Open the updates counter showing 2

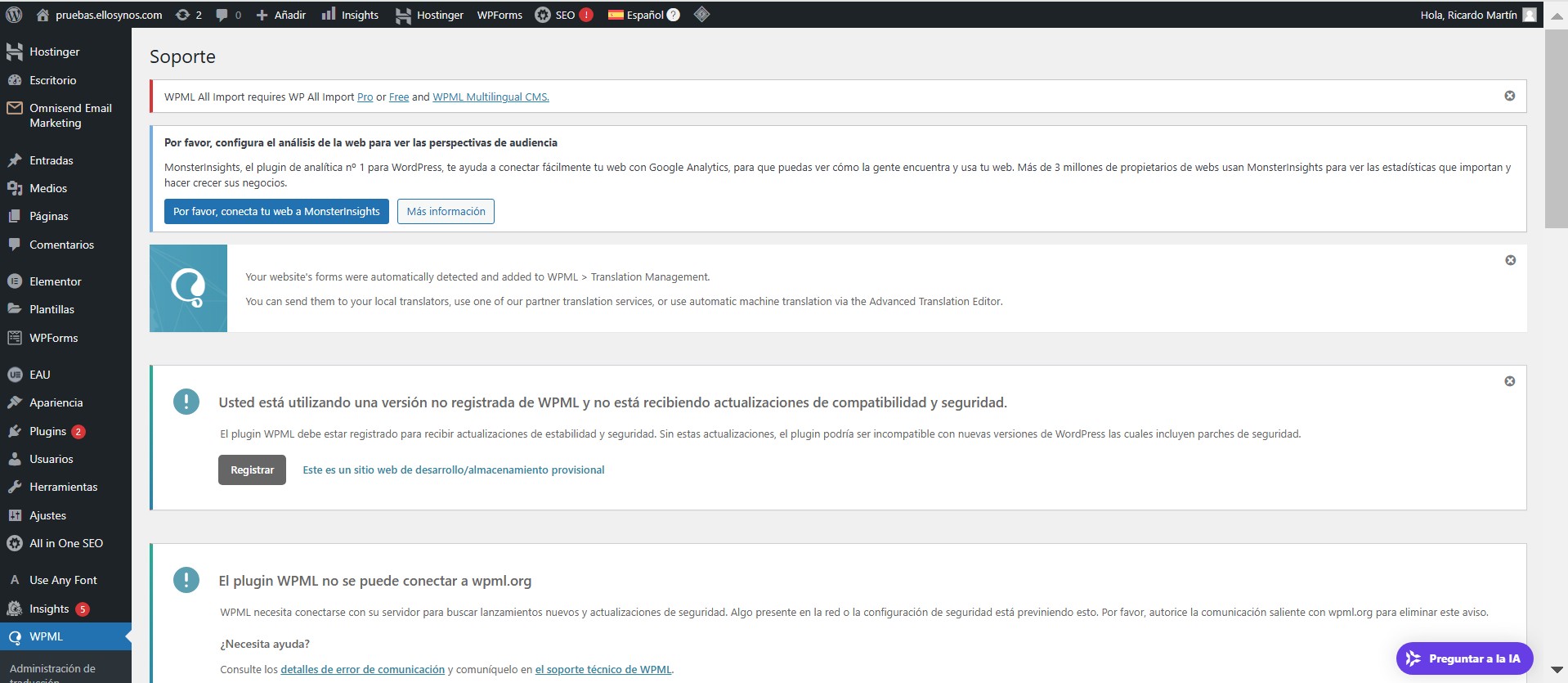point(189,15)
